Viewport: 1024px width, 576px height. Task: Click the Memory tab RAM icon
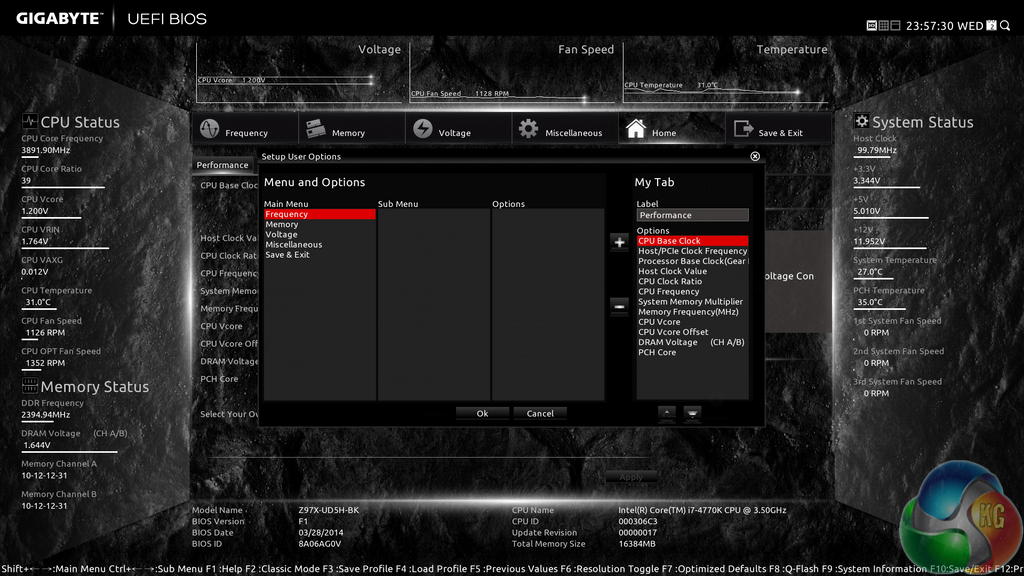(315, 129)
